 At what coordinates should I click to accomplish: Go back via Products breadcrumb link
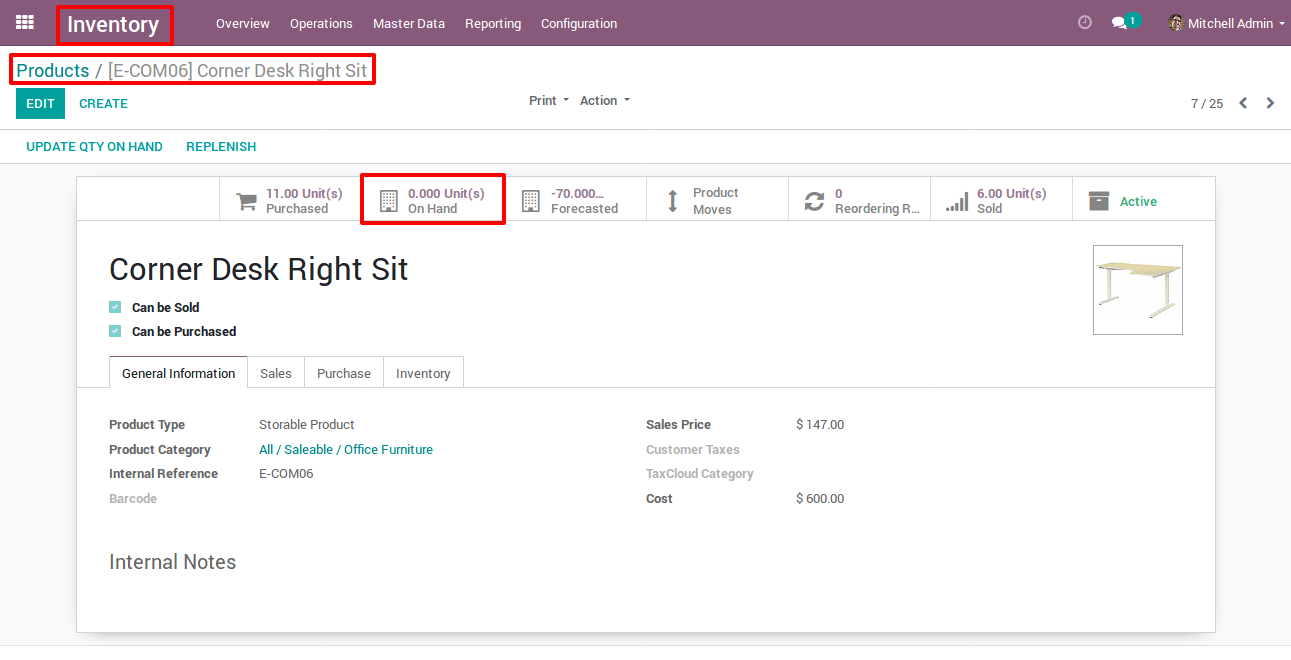click(x=53, y=70)
